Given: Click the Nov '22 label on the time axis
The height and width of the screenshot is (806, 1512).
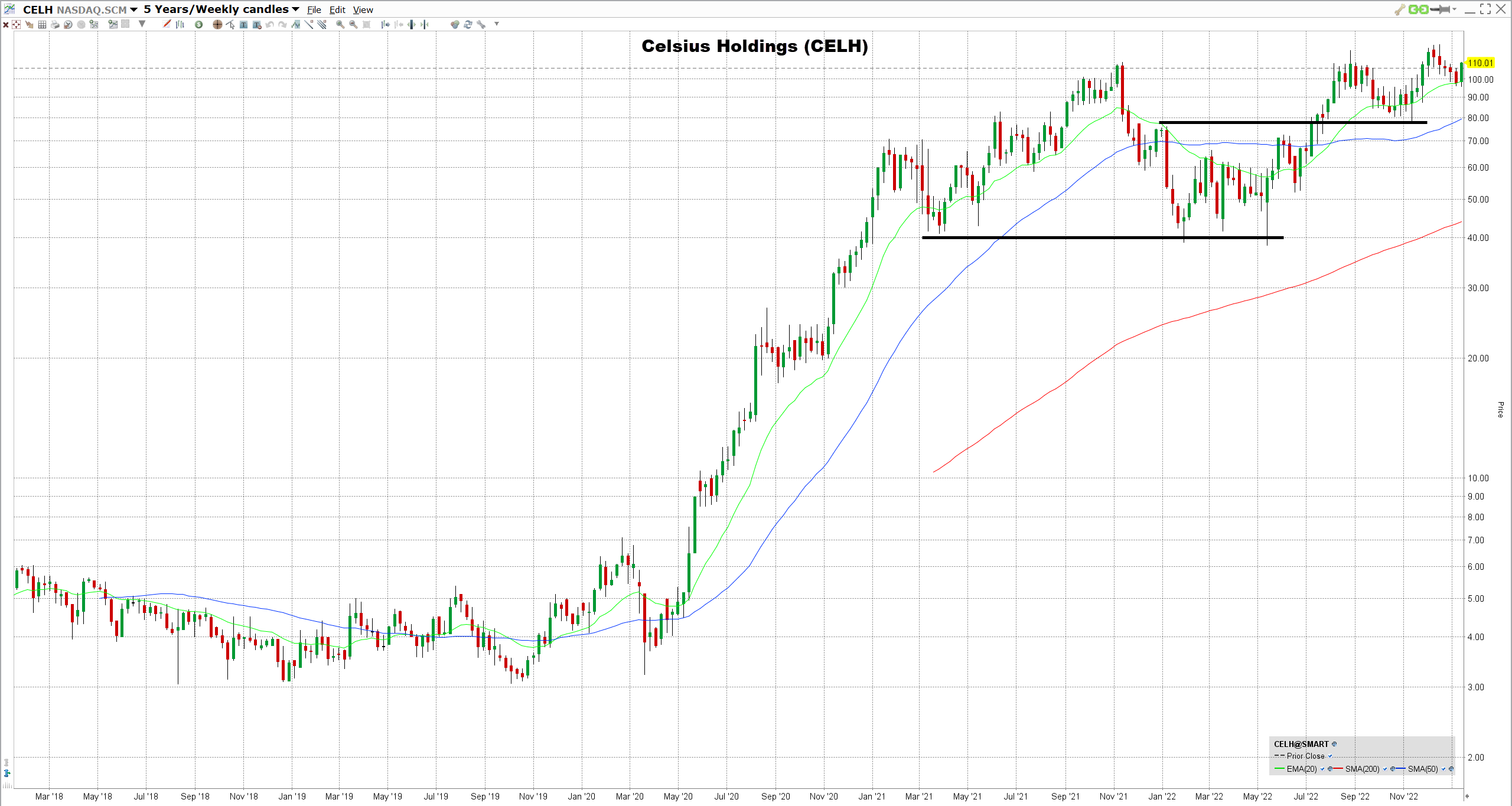Looking at the screenshot, I should point(1403,796).
